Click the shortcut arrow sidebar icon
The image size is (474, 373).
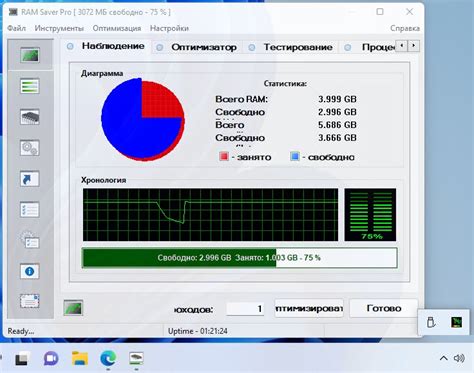[x=30, y=179]
